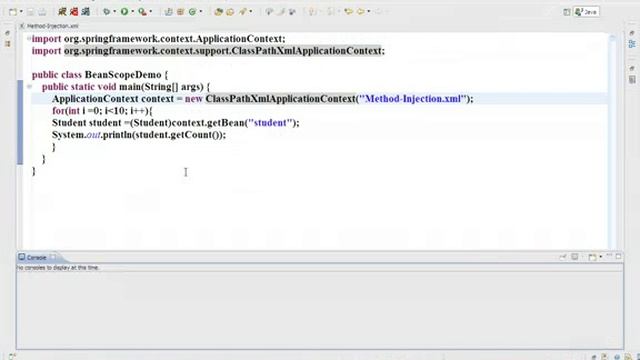Click the Search flashlight icon

point(243,12)
